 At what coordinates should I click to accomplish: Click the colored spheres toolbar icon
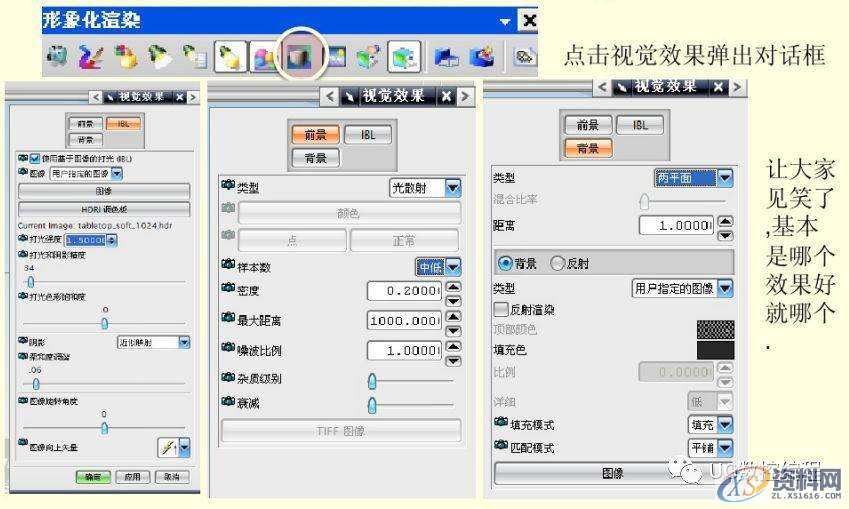(264, 57)
